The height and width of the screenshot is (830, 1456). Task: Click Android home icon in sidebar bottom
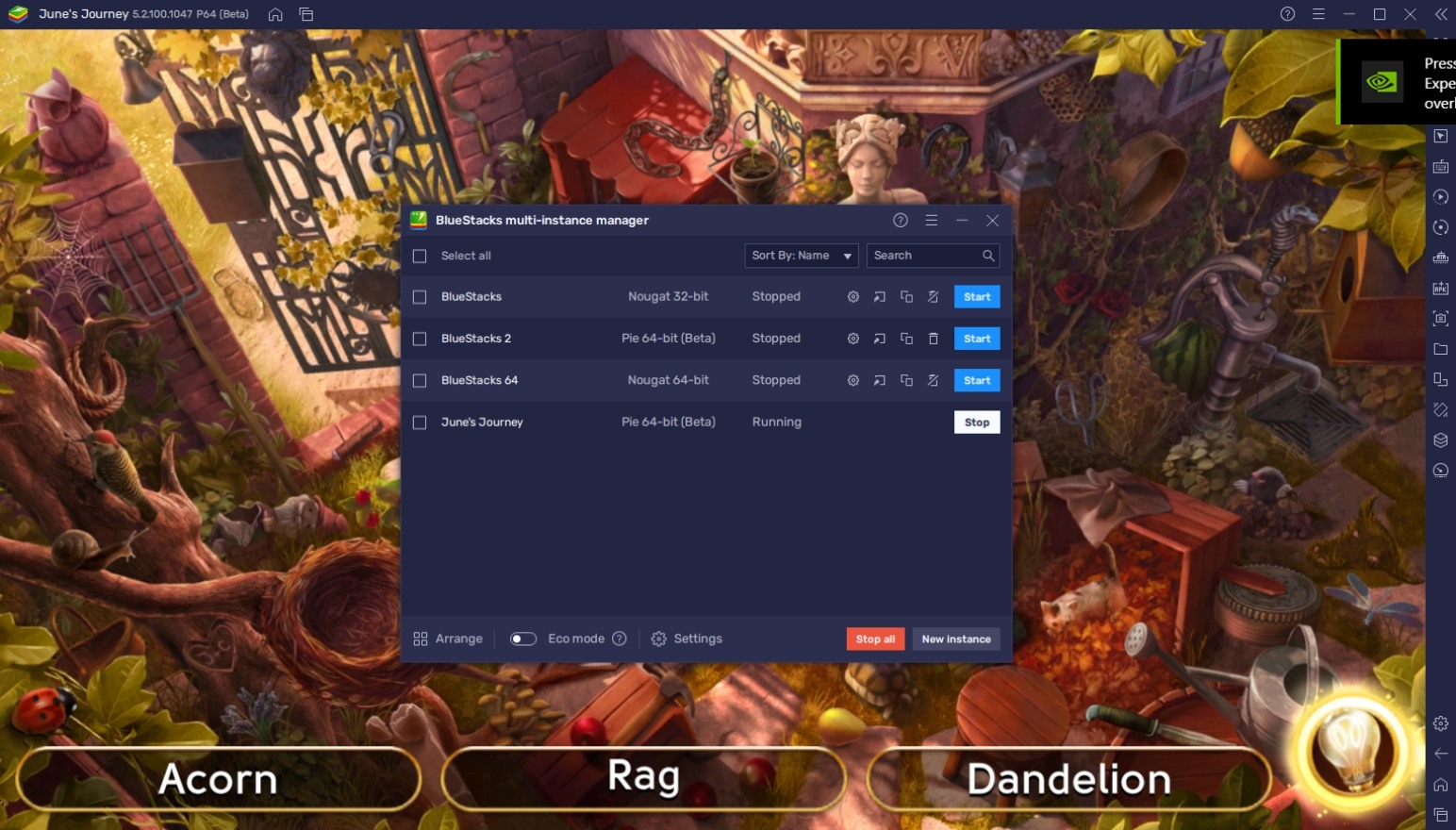coord(1441,785)
